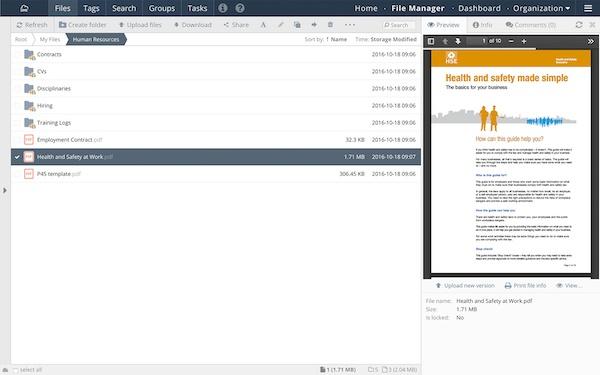Zoom in the PDF preview
The width and height of the screenshot is (600, 375).
pyautogui.click(x=524, y=41)
